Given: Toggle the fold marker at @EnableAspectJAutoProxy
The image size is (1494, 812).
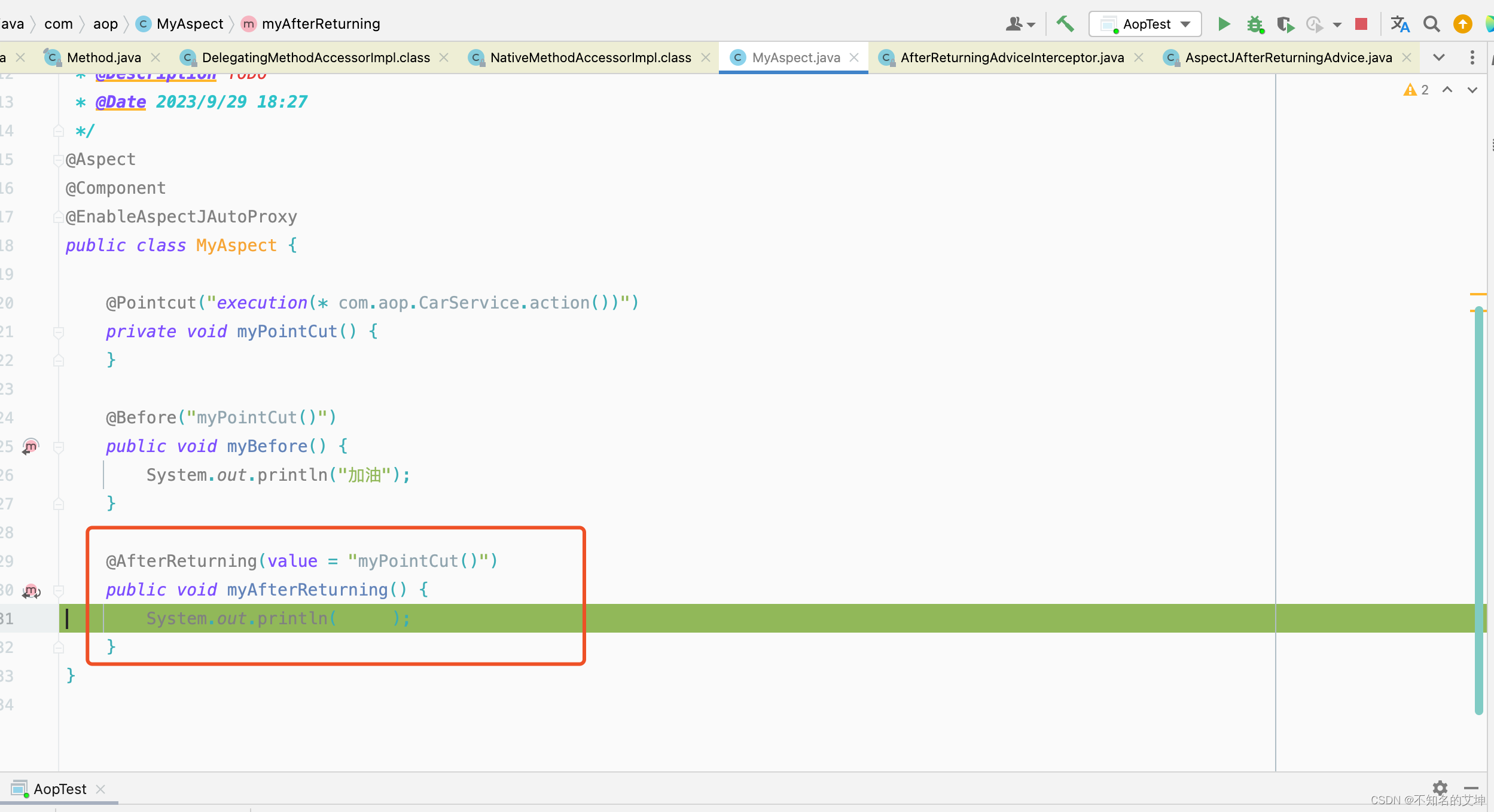Looking at the screenshot, I should coord(59,216).
